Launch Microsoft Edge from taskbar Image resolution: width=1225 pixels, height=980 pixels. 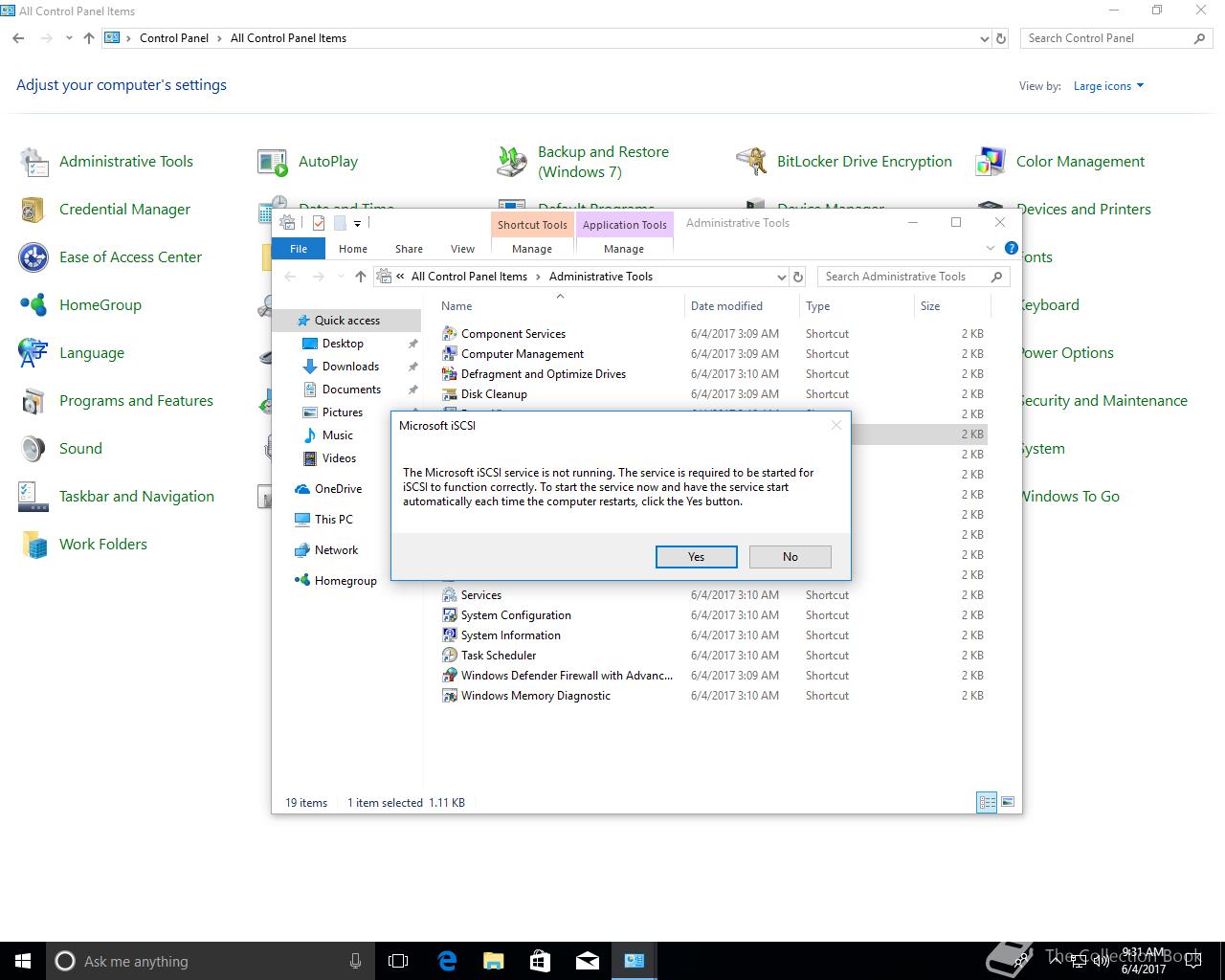pos(447,961)
